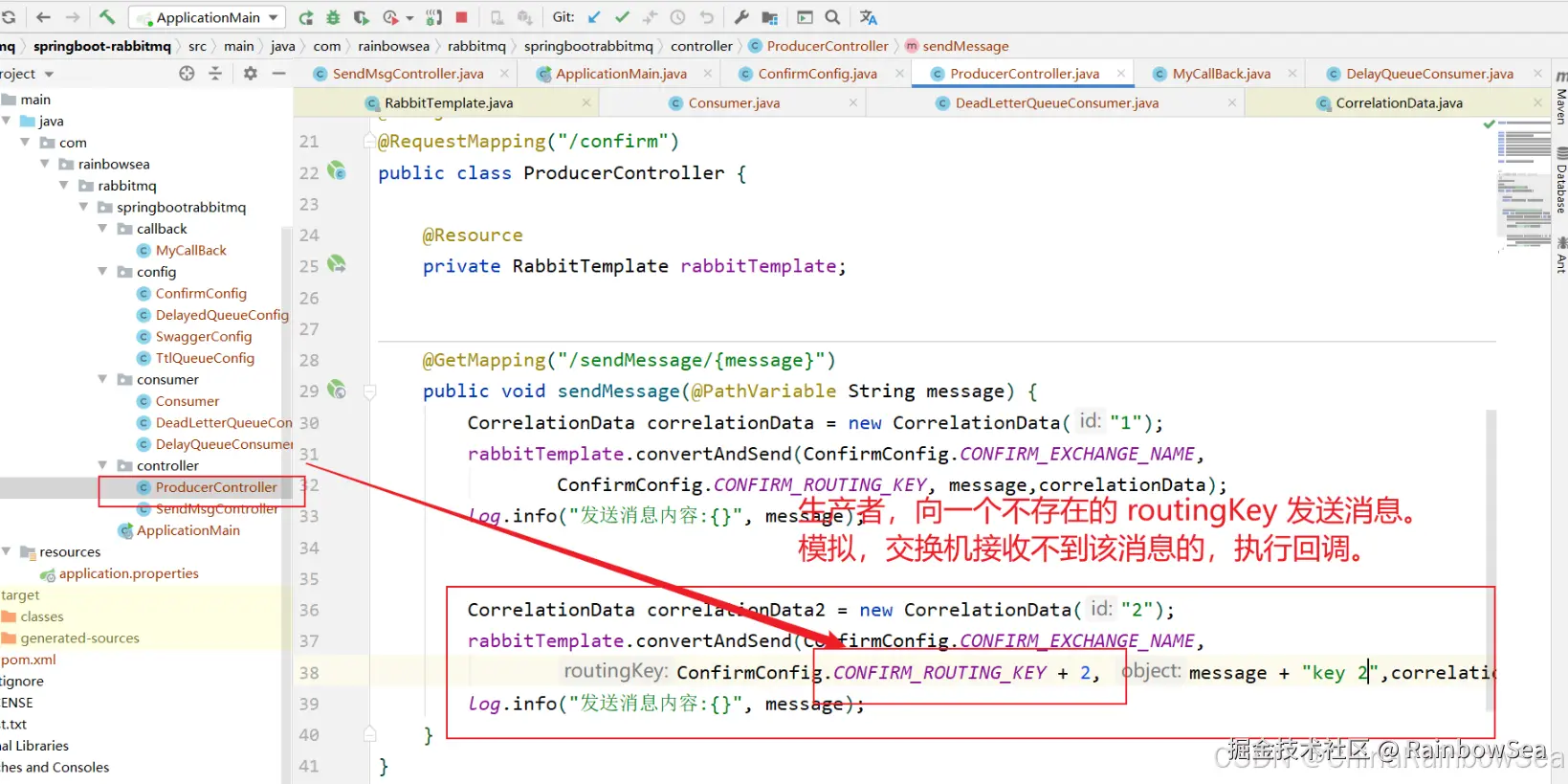Click controller in the breadcrumb path

pos(701,46)
